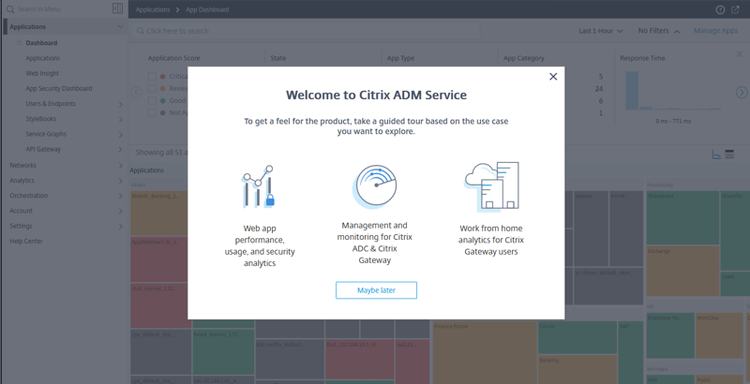
Task: Click 'Web app performance, usage, and security analytics' text
Action: pyautogui.click(x=260, y=246)
